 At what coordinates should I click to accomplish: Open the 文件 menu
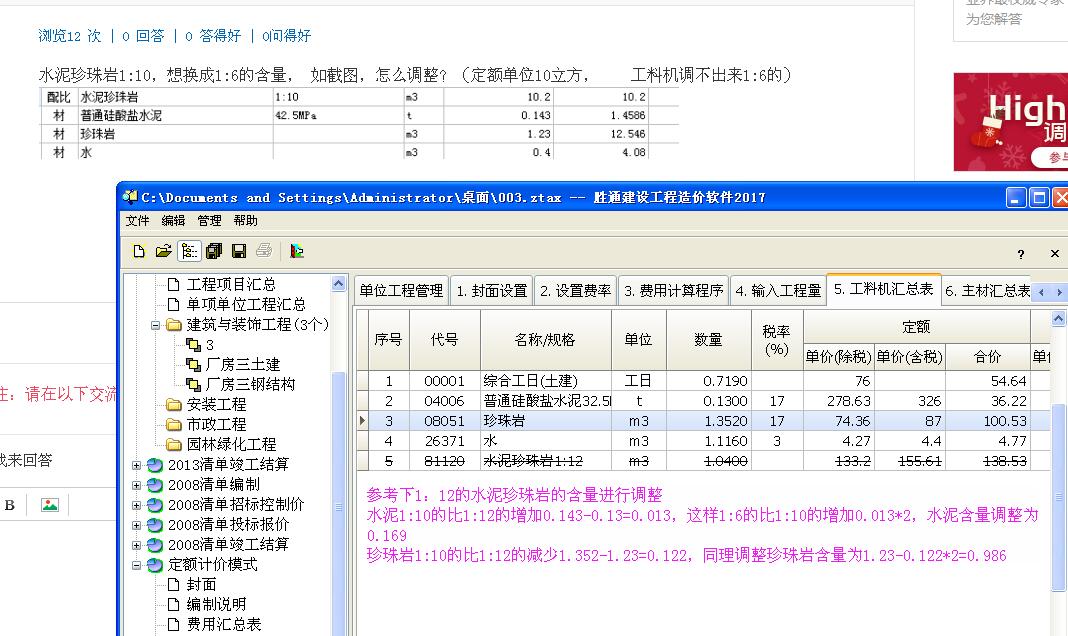coord(137,221)
